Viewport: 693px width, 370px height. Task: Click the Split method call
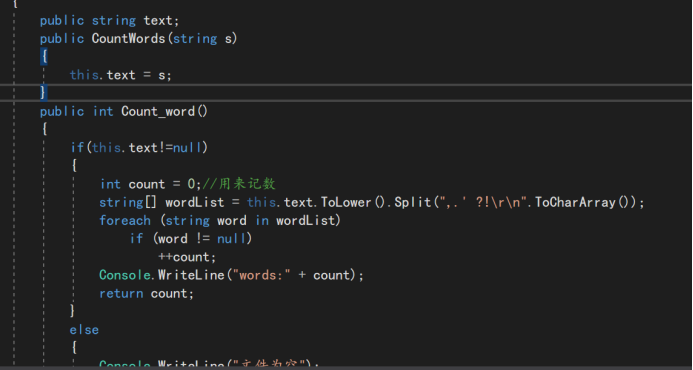[412, 202]
